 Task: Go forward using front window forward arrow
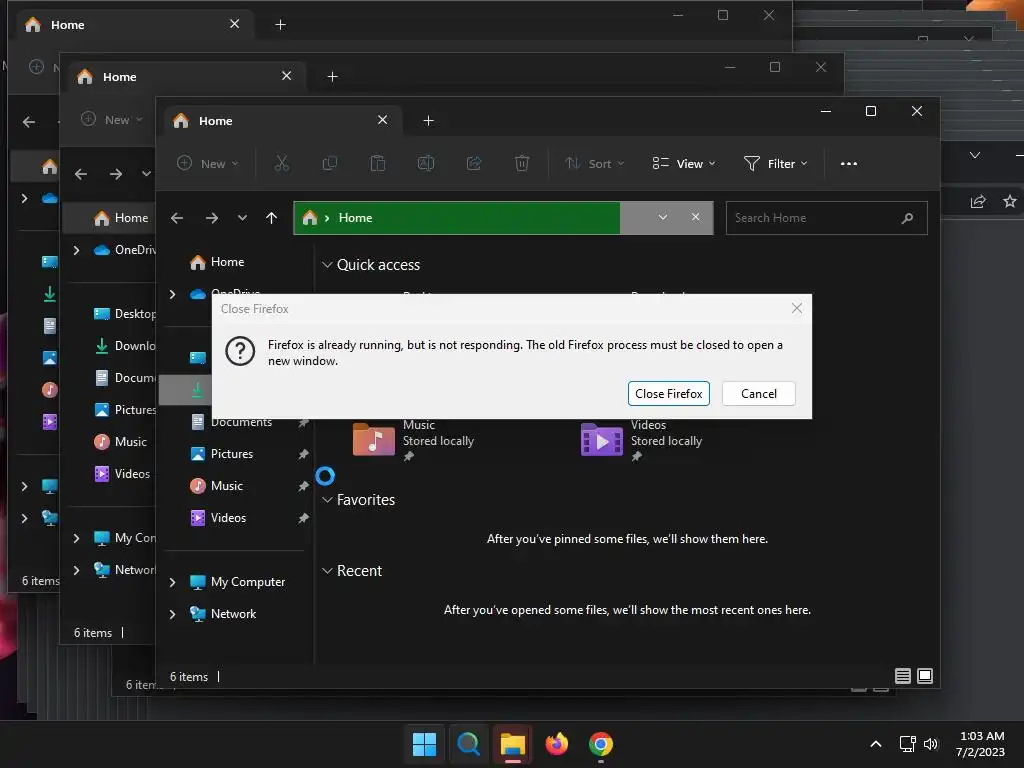tap(212, 218)
